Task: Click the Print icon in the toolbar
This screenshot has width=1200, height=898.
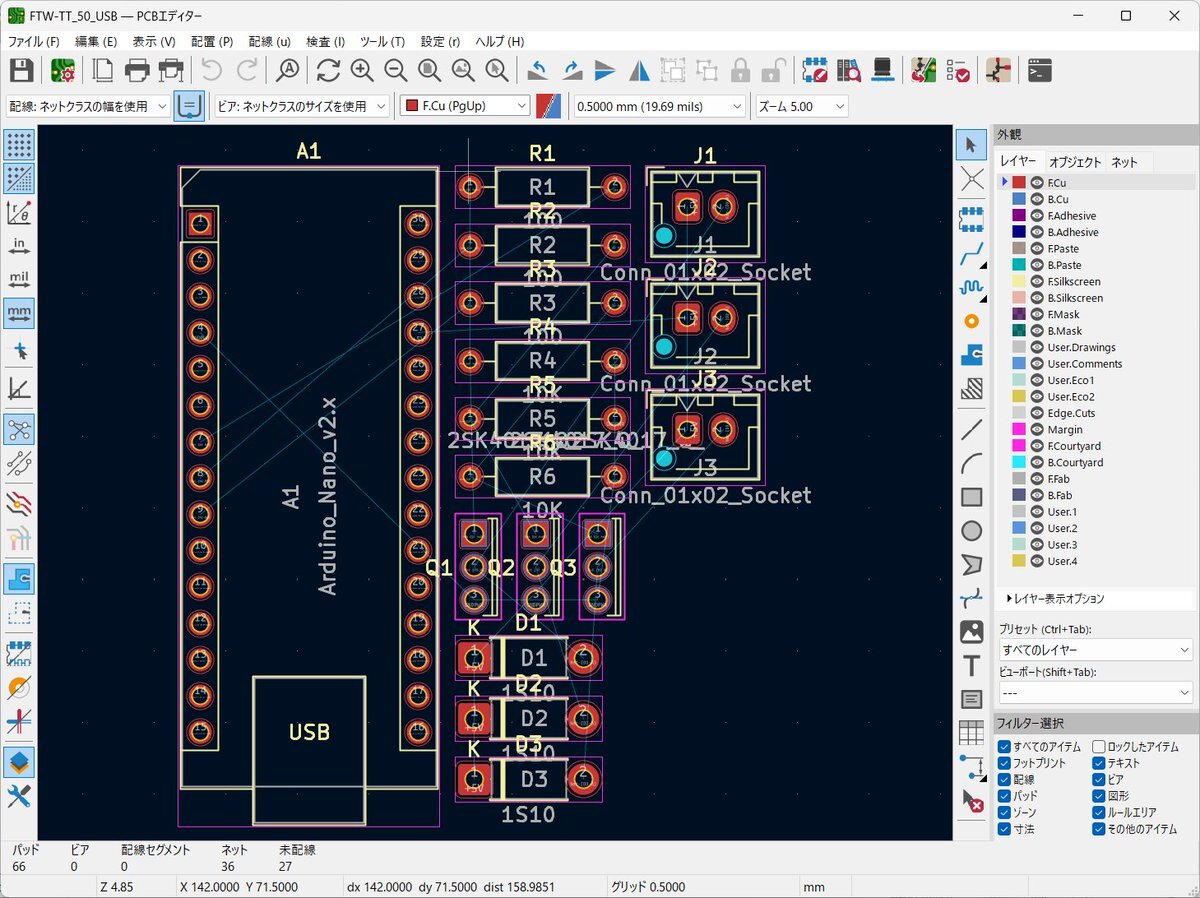Action: click(137, 70)
